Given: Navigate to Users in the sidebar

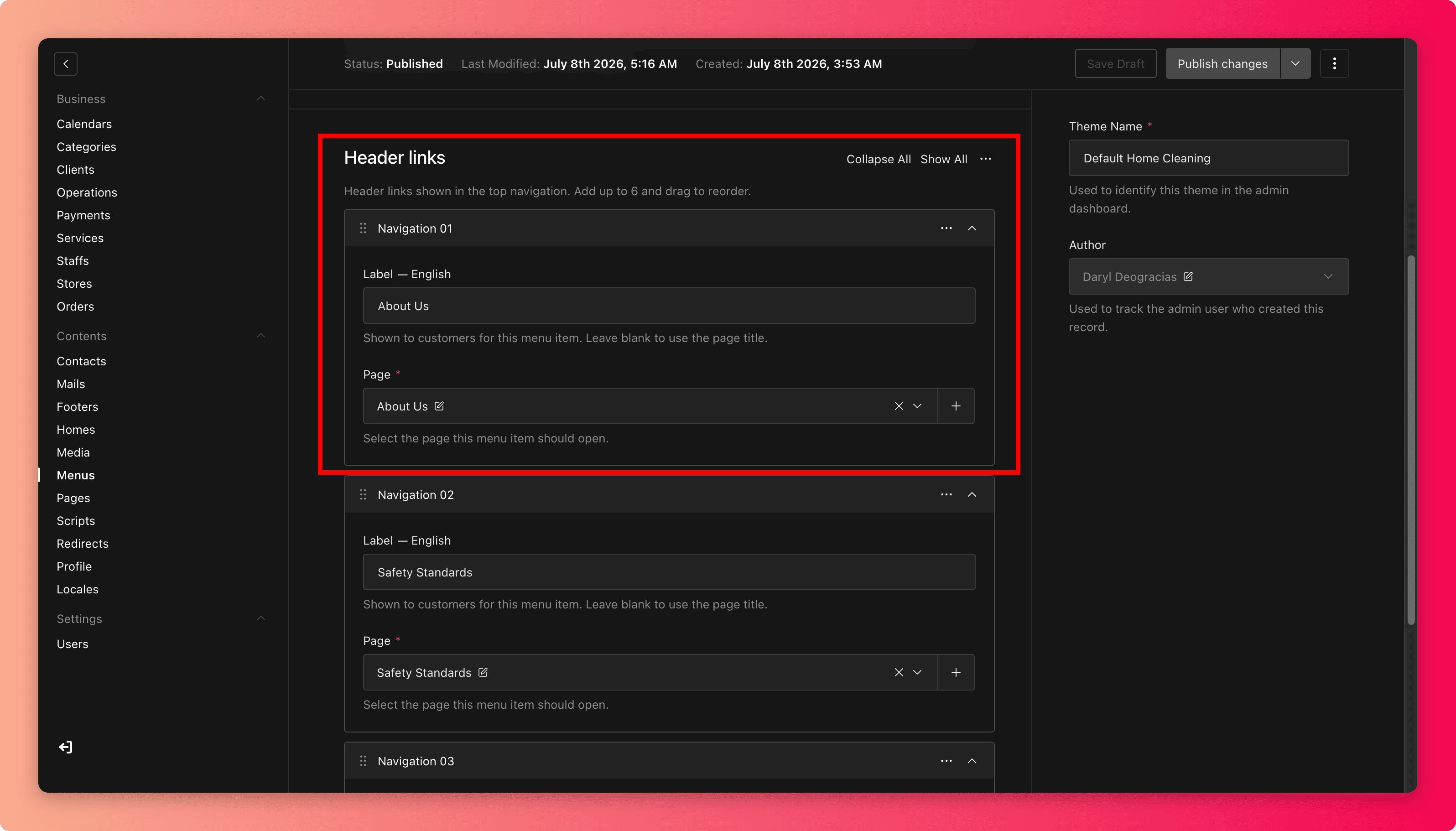Looking at the screenshot, I should (73, 644).
